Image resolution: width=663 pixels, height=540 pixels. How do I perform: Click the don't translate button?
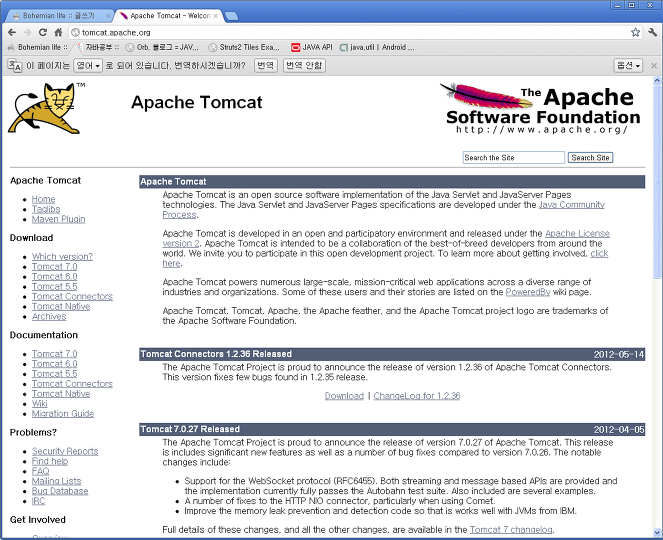304,66
